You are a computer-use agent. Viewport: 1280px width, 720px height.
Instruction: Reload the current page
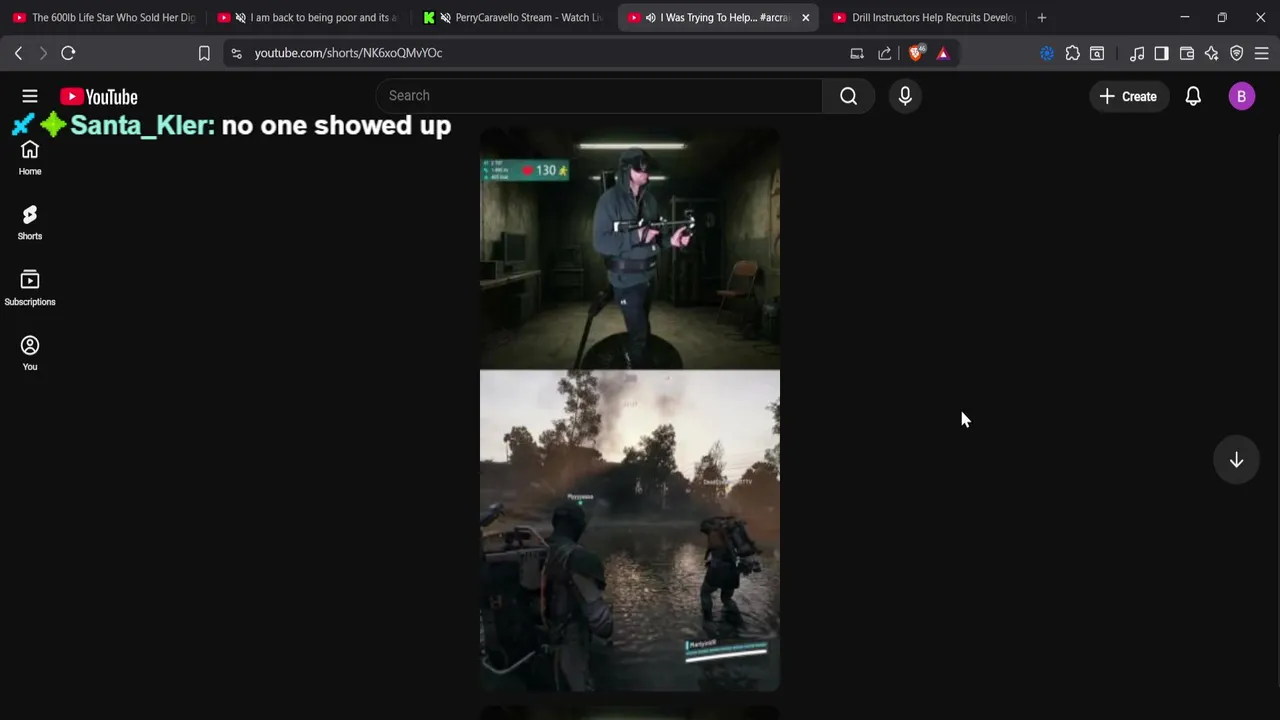68,53
